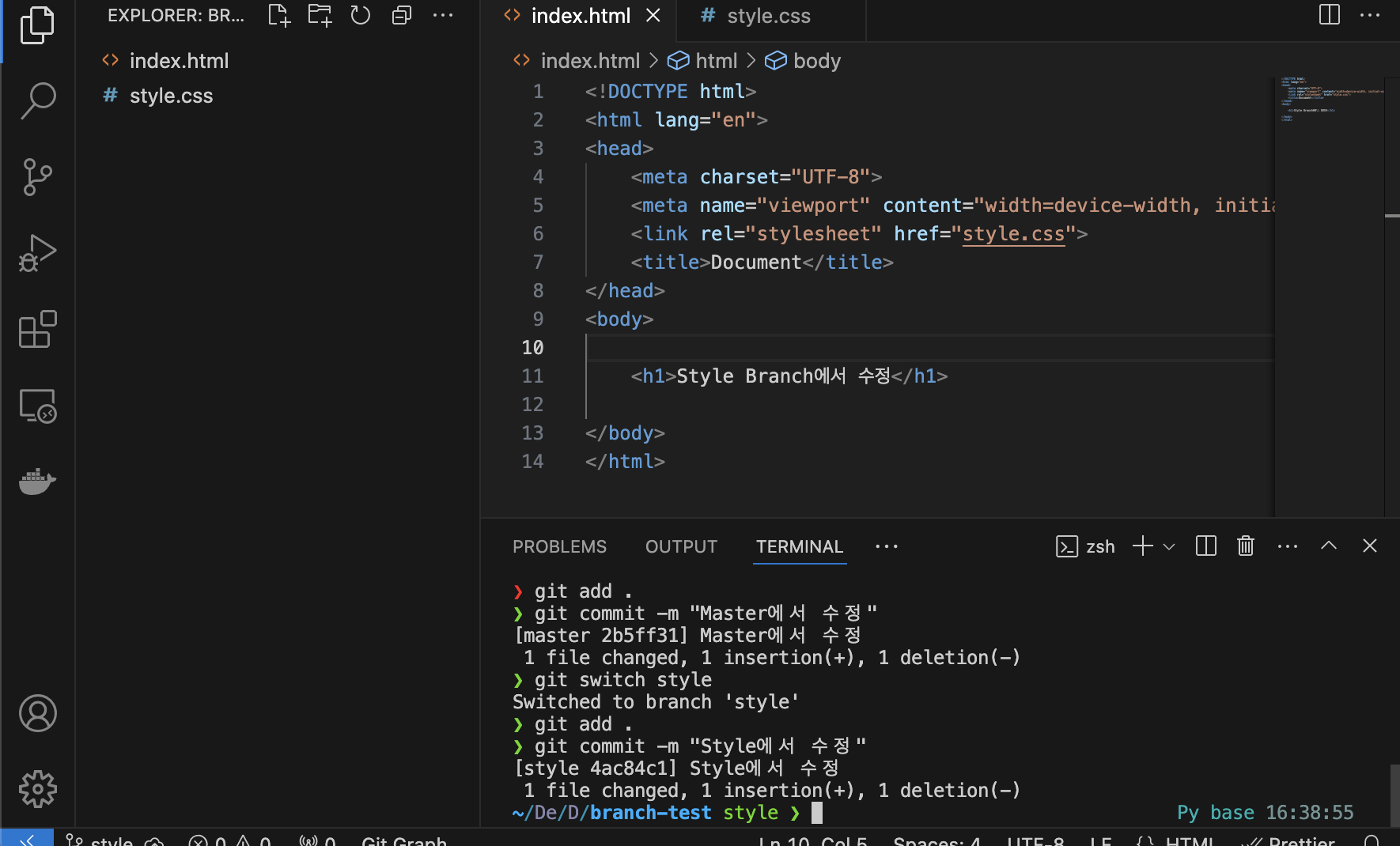
Task: Open the Explorer view in activity bar
Action: 37,25
